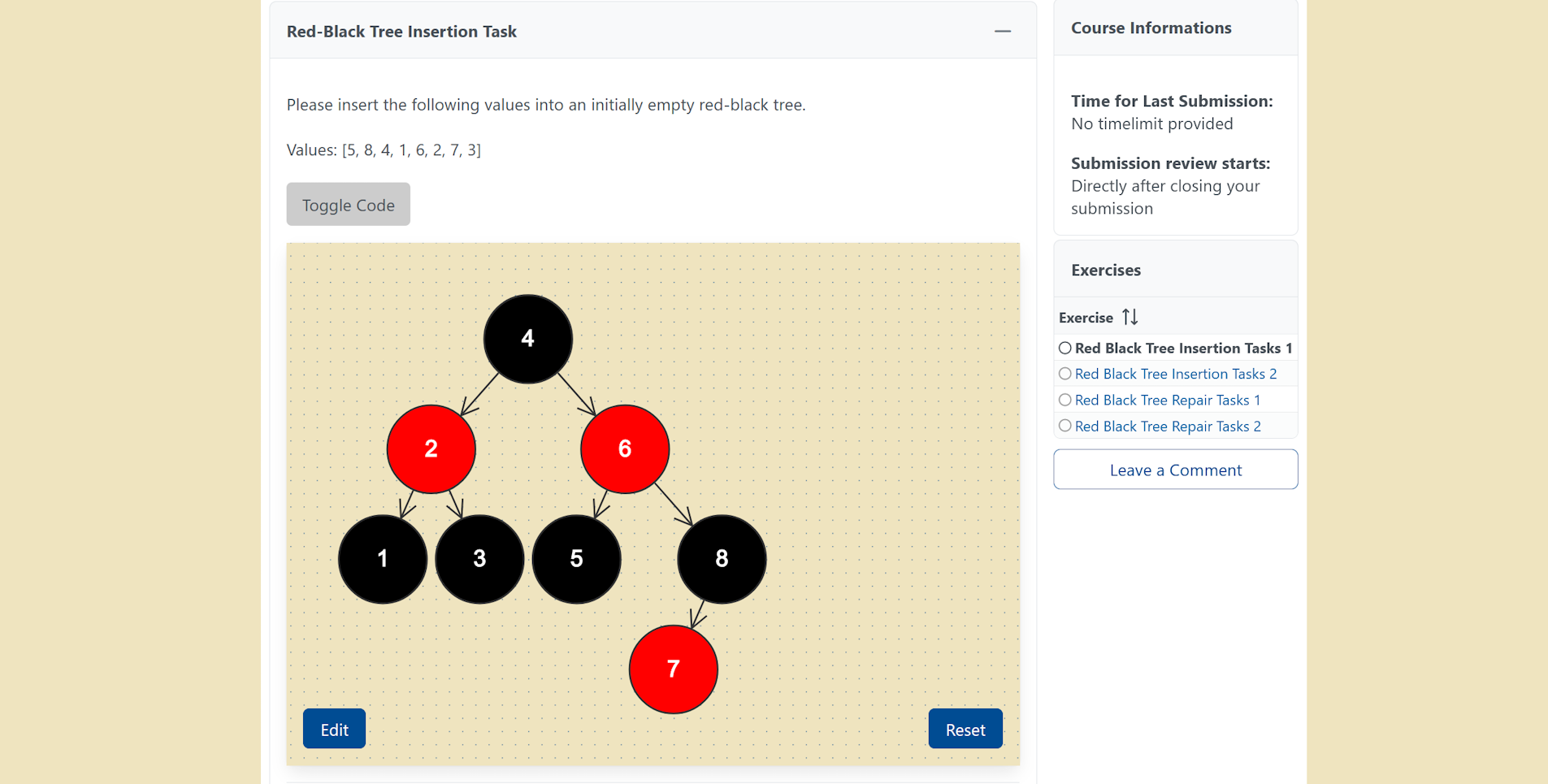Screen dimensions: 1548x784
Task: Click black node 5
Action: point(576,559)
